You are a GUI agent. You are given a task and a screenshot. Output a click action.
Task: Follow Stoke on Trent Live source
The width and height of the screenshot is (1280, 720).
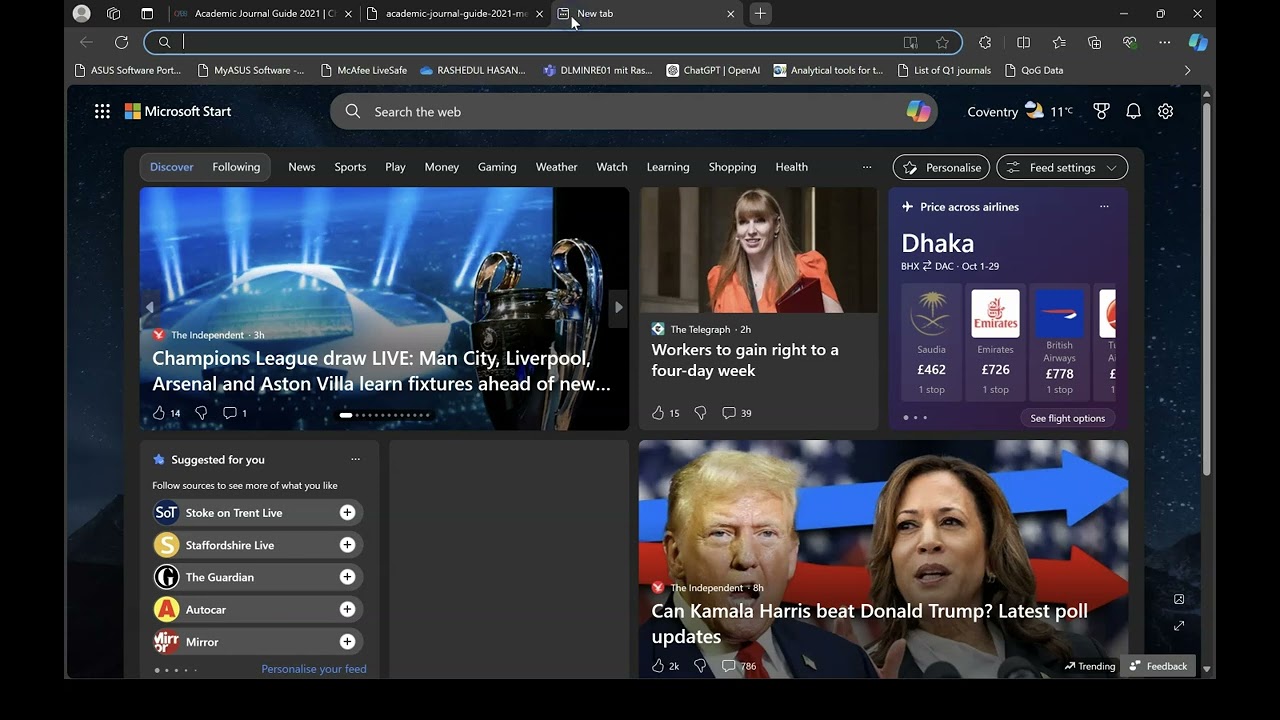click(347, 512)
